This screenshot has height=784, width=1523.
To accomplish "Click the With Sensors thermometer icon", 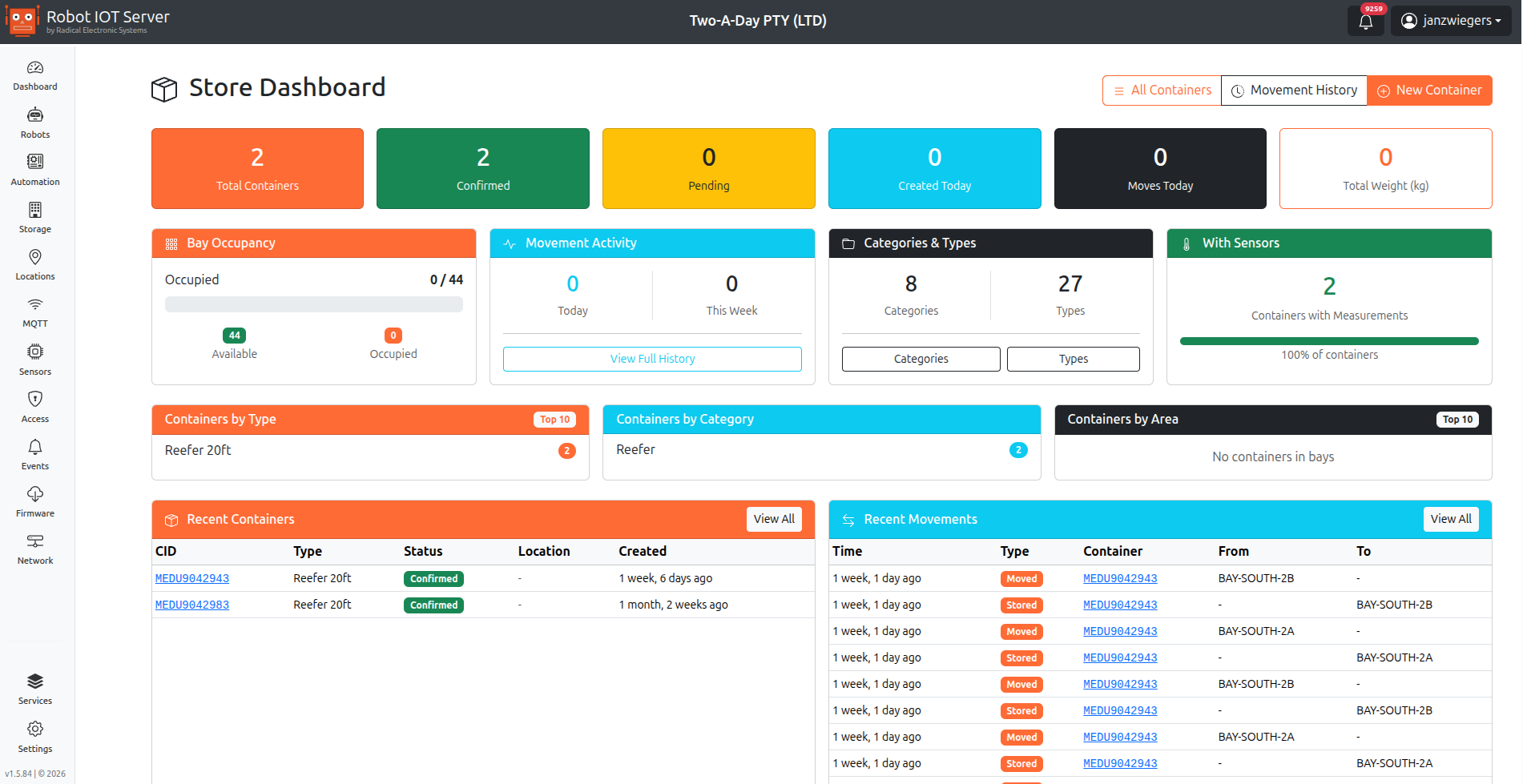I will pyautogui.click(x=1187, y=244).
